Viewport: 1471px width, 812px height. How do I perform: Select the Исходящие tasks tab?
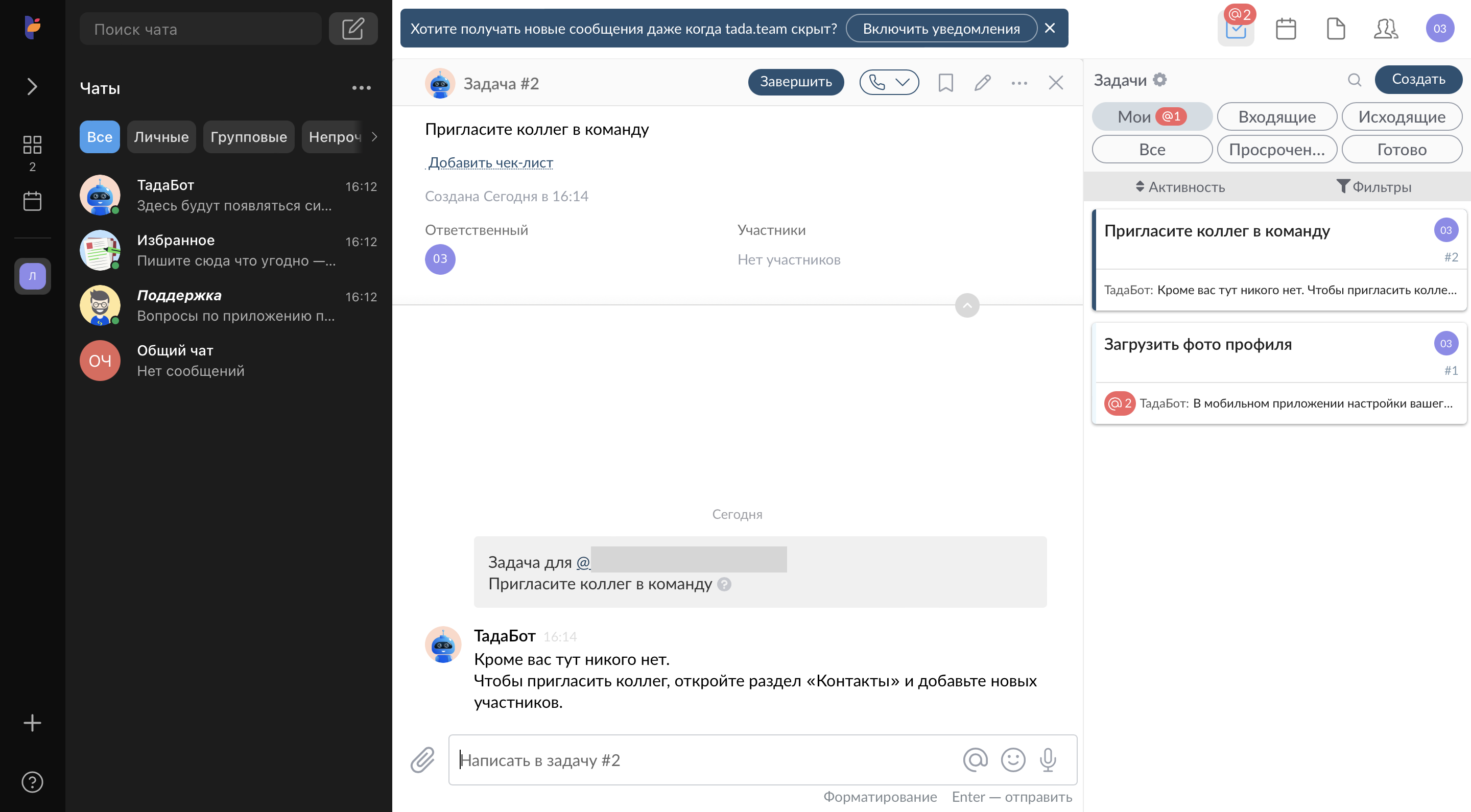[x=1402, y=116]
